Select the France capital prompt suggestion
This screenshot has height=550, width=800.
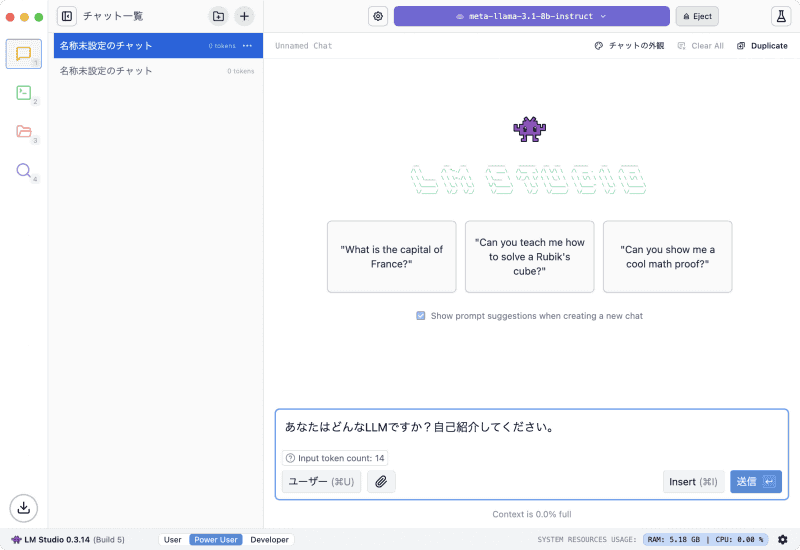pos(392,257)
